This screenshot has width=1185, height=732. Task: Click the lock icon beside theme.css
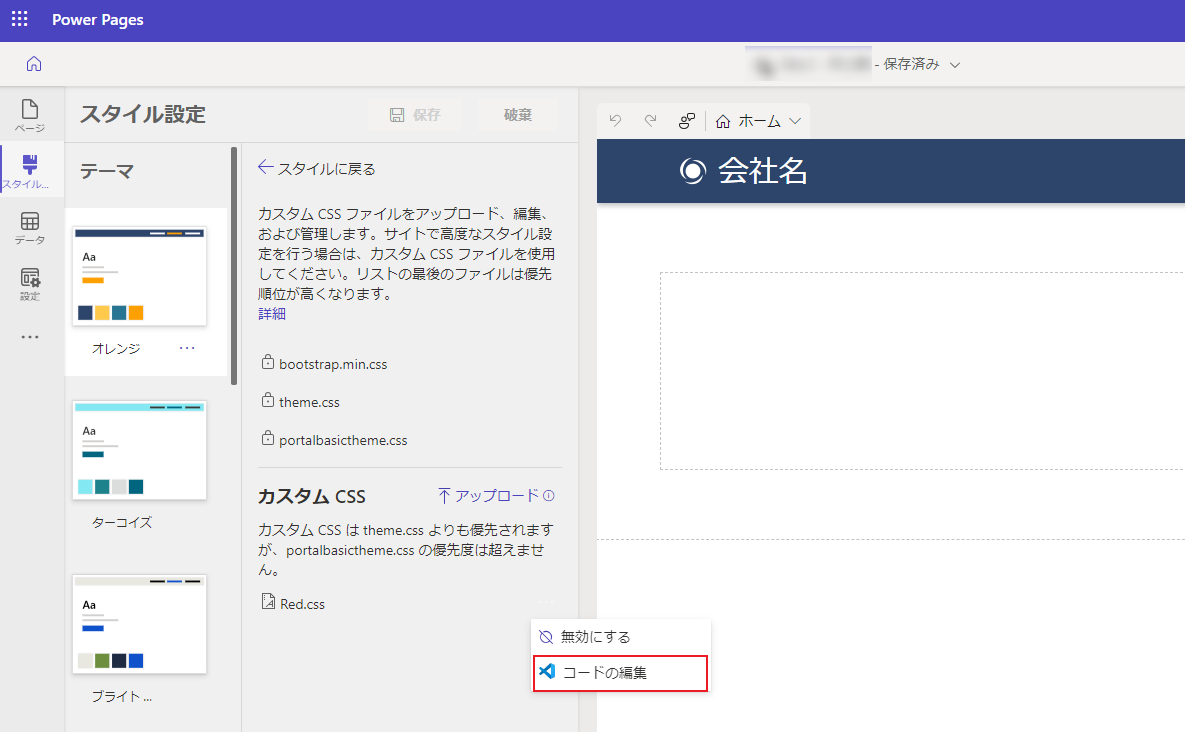pos(268,400)
